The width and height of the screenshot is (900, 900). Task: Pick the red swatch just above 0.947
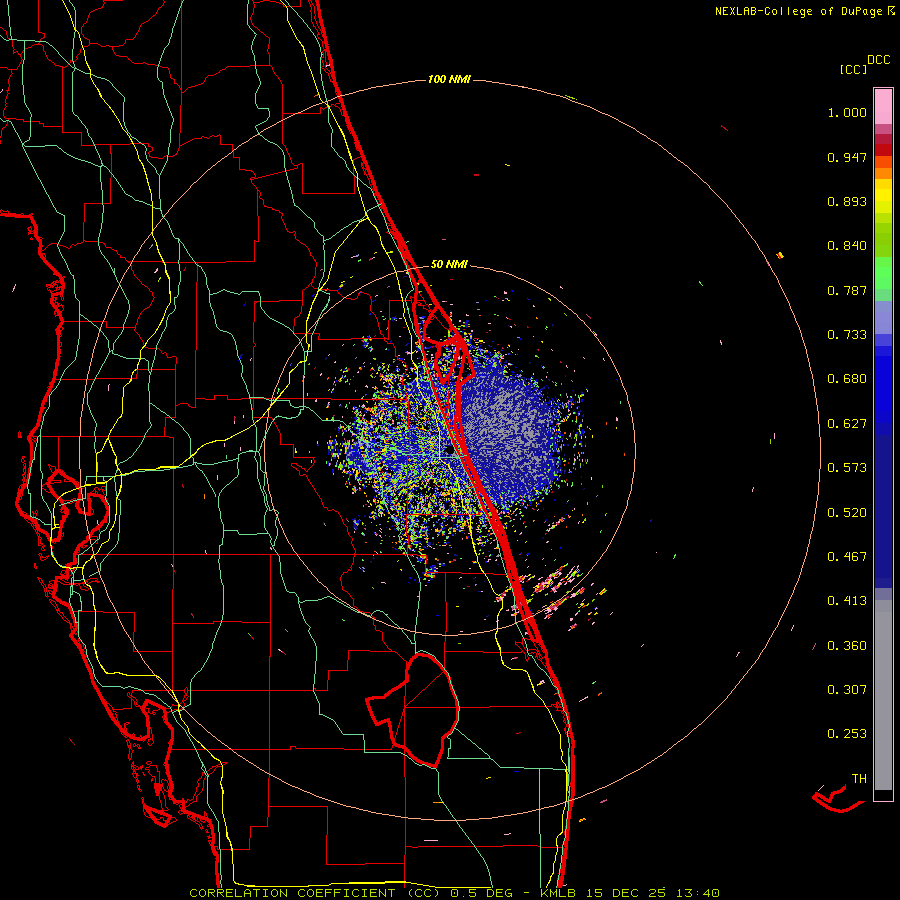click(x=883, y=150)
